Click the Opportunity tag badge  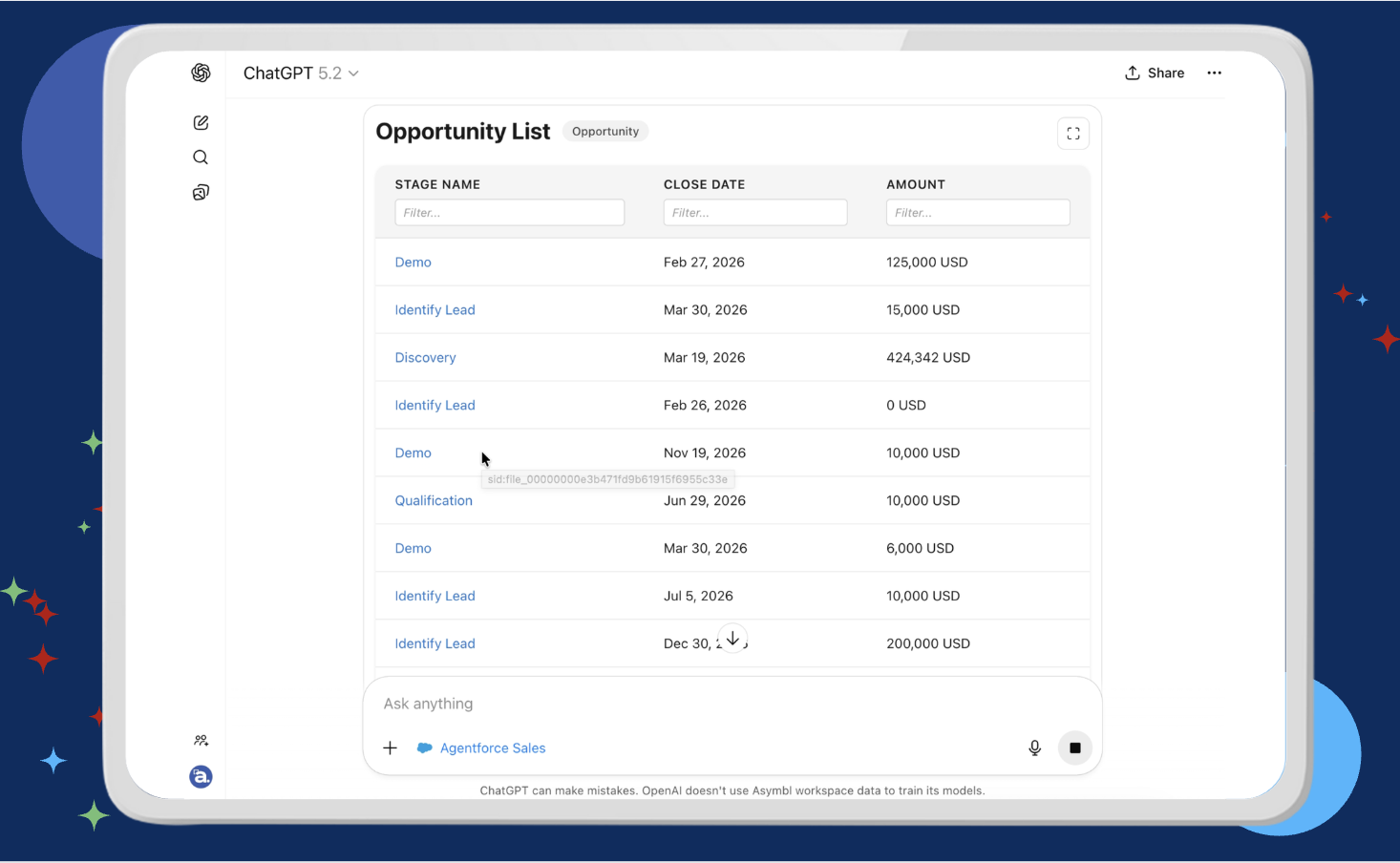coord(605,131)
